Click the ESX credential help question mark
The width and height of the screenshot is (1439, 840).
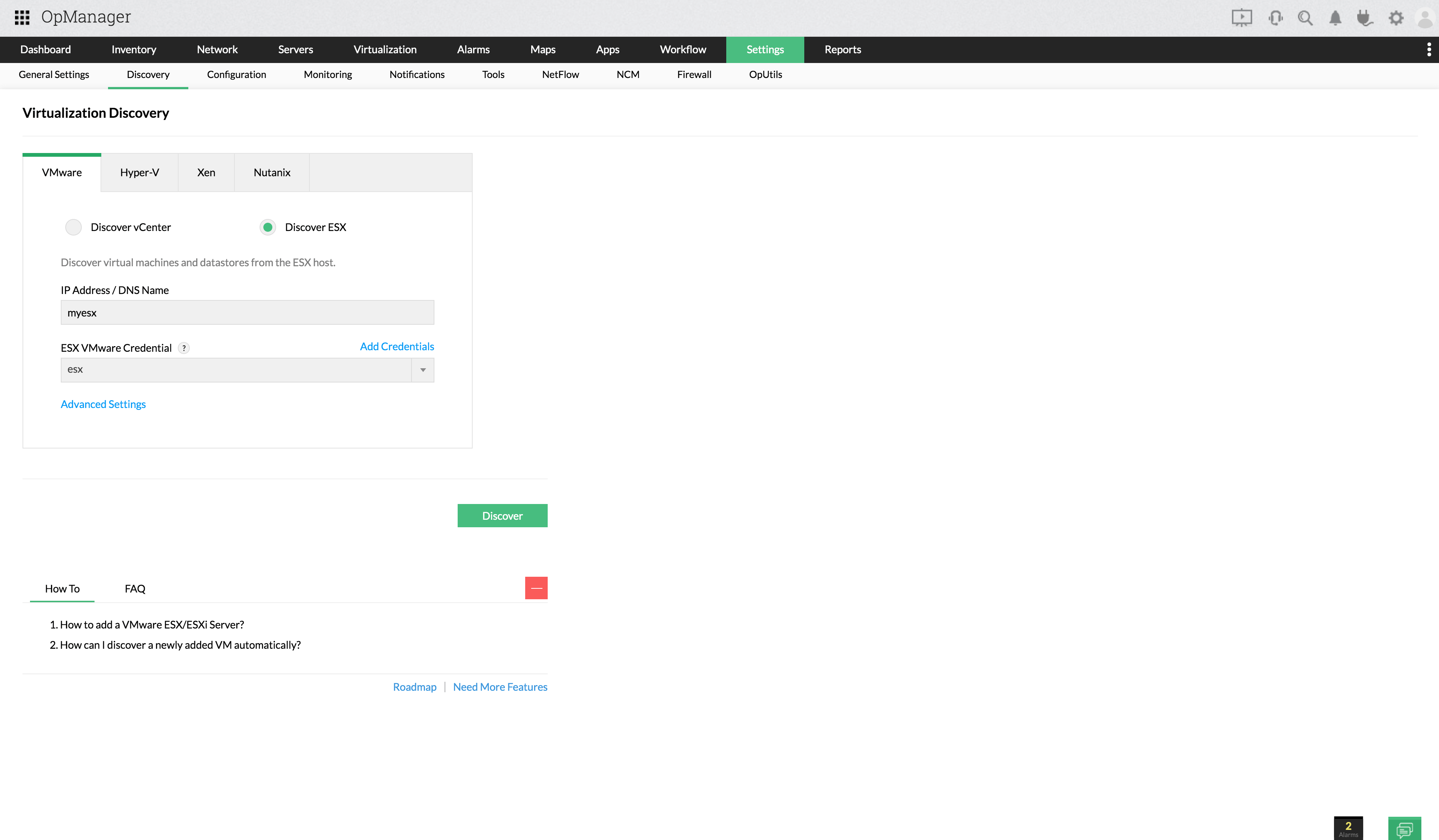point(184,348)
